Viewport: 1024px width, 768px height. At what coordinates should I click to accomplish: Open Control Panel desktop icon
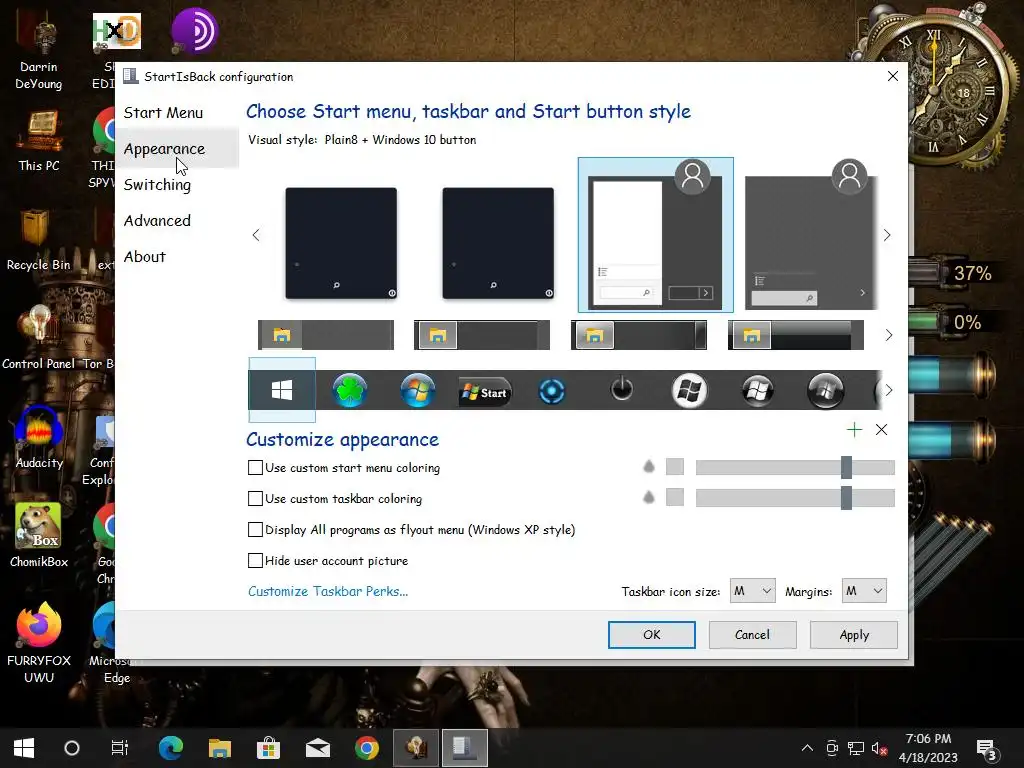coord(39,338)
